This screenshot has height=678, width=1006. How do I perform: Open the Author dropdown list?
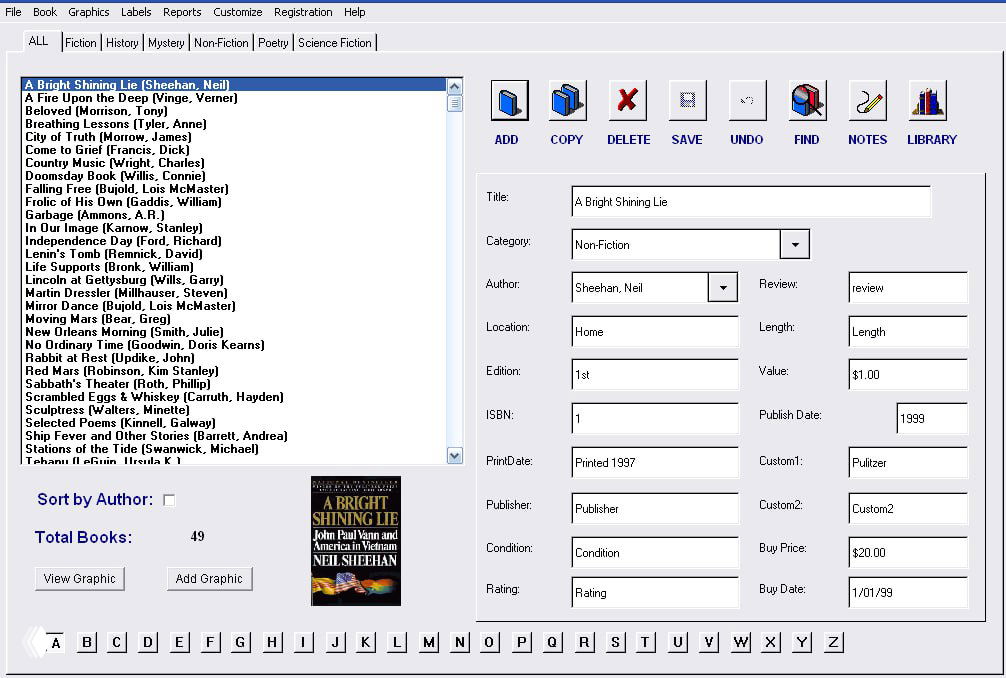coord(722,288)
